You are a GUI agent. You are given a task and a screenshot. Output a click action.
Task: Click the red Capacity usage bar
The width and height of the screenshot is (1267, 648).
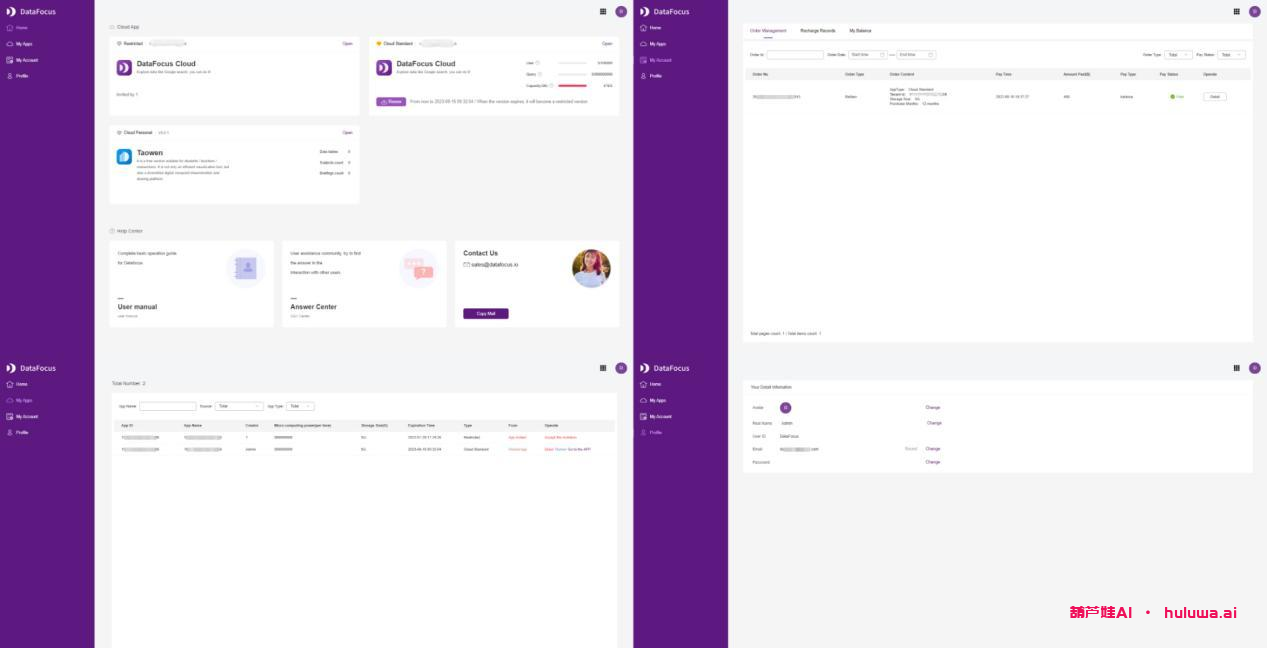click(572, 86)
